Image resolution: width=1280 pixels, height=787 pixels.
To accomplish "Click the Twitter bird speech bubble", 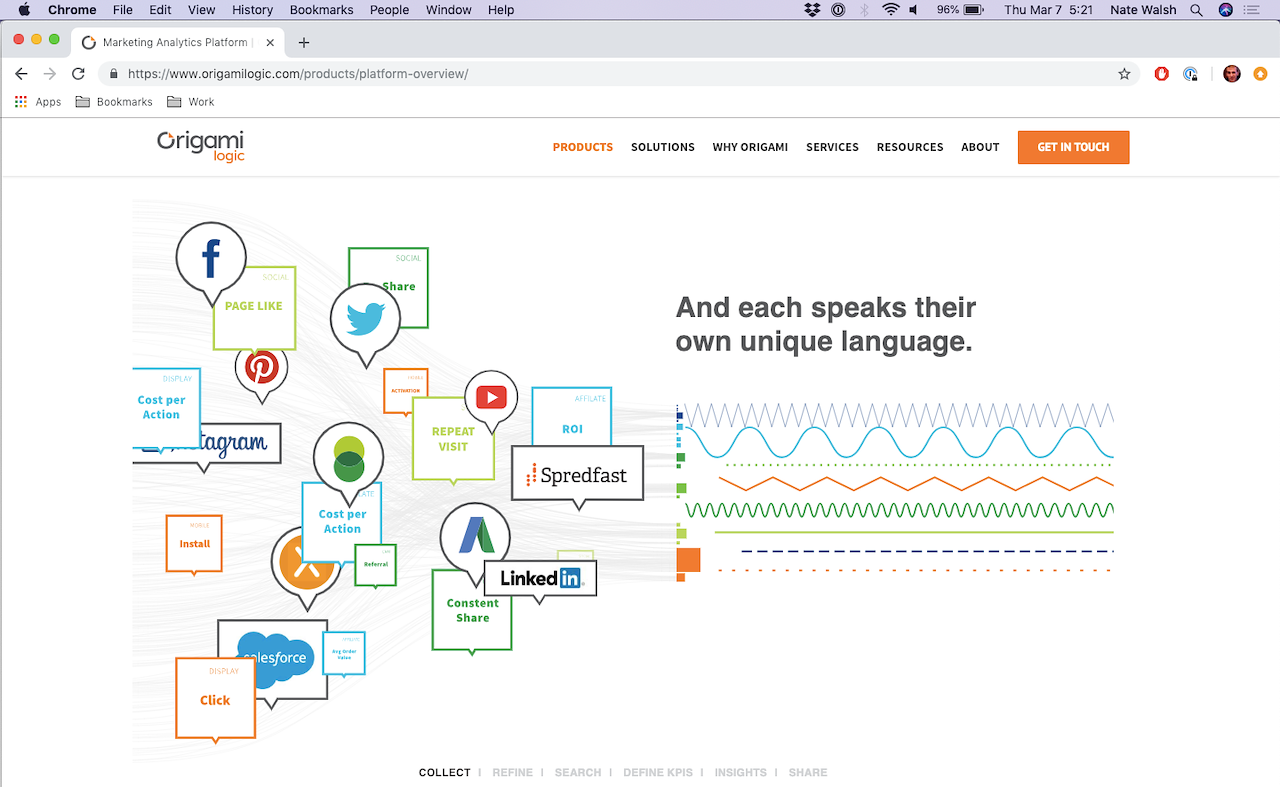I will 366,320.
